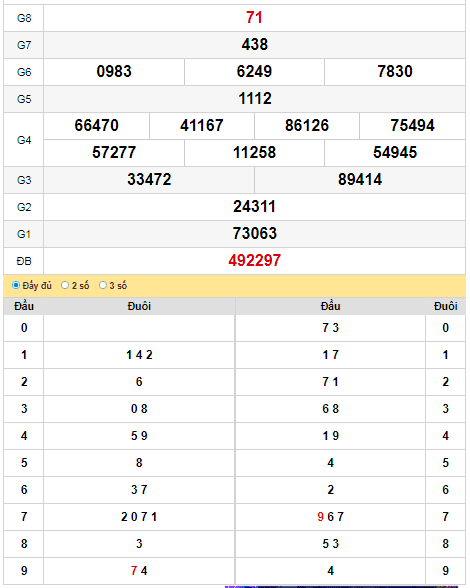Image resolution: width=470 pixels, height=588 pixels.
Task: Click the G4 result 11258
Action: [254, 153]
